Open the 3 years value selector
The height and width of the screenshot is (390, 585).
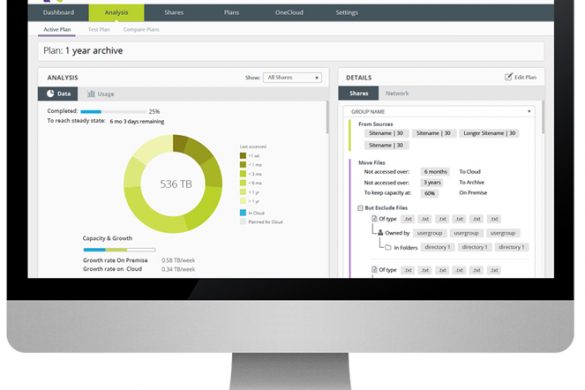click(x=432, y=182)
